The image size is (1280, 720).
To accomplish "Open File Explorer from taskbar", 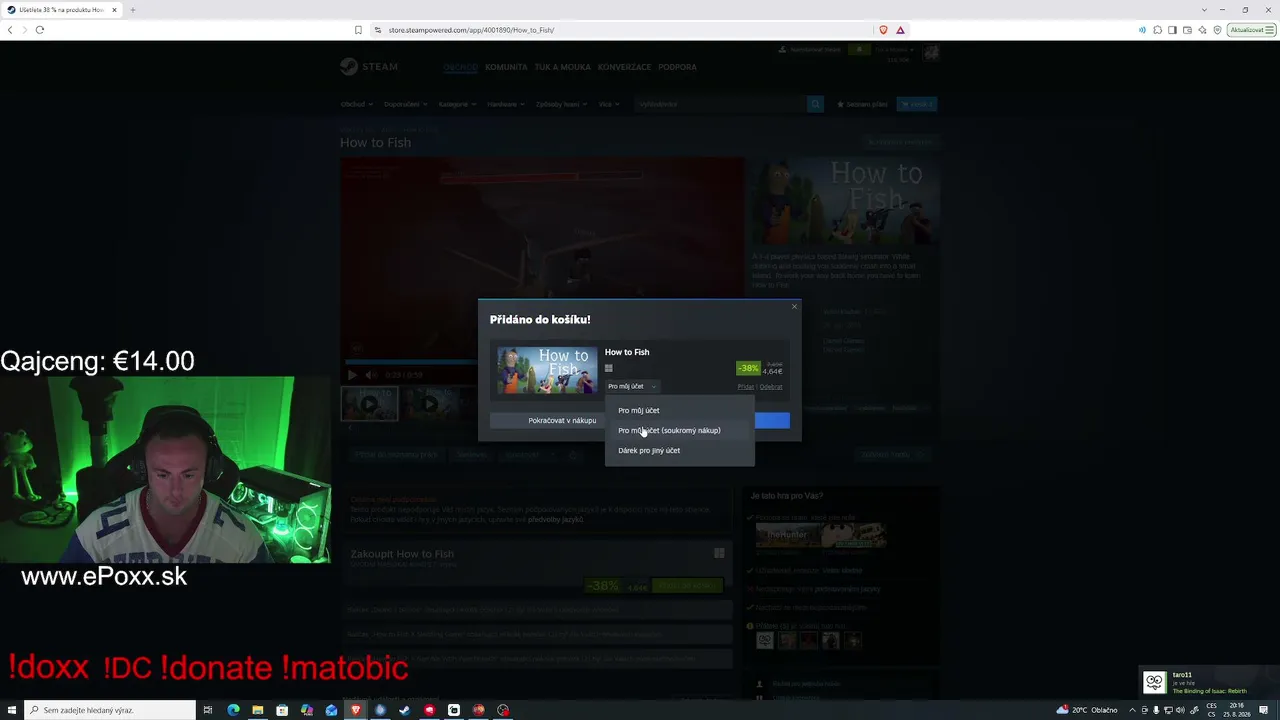I will [x=257, y=710].
